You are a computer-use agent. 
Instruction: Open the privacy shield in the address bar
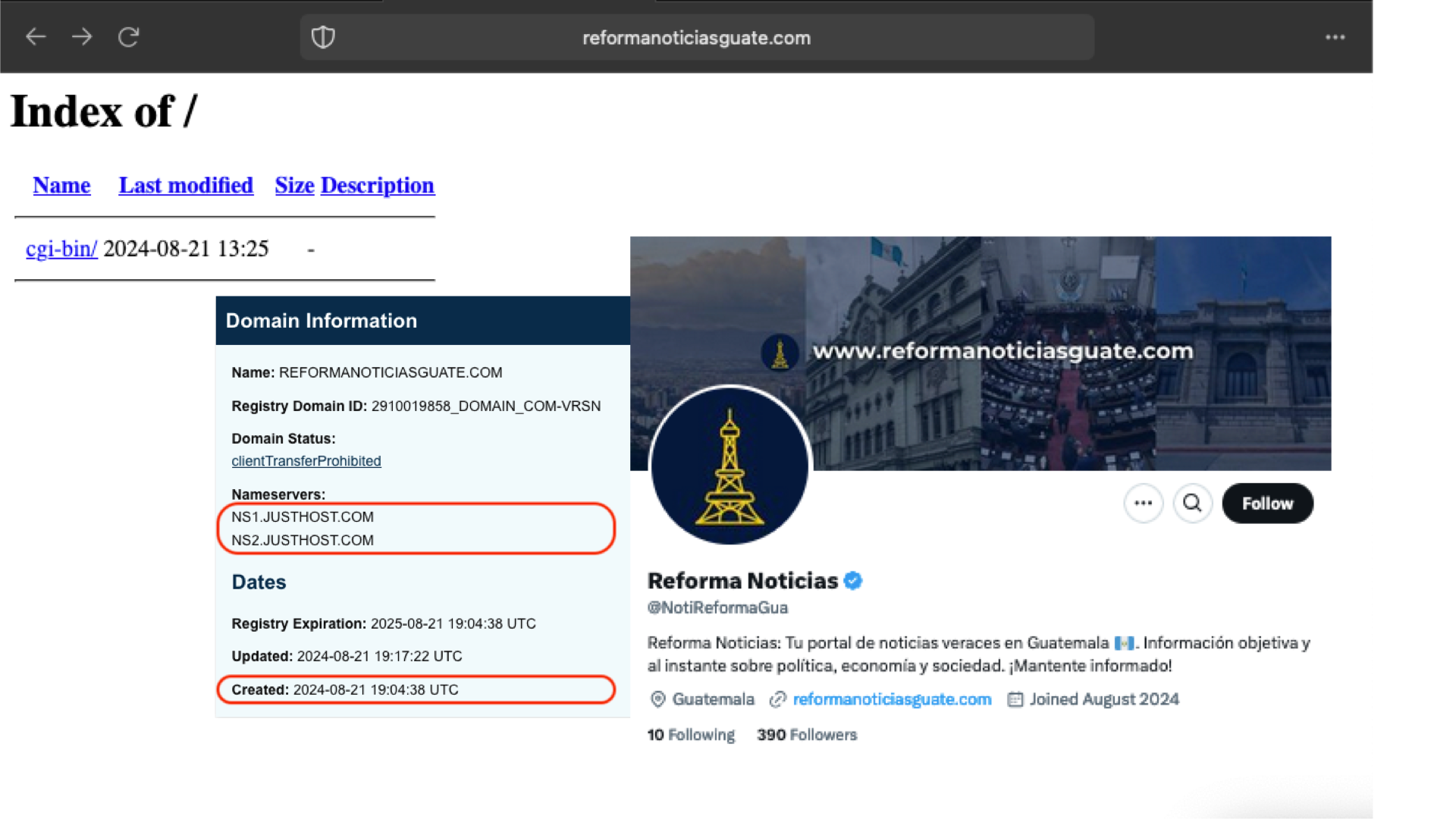click(323, 36)
